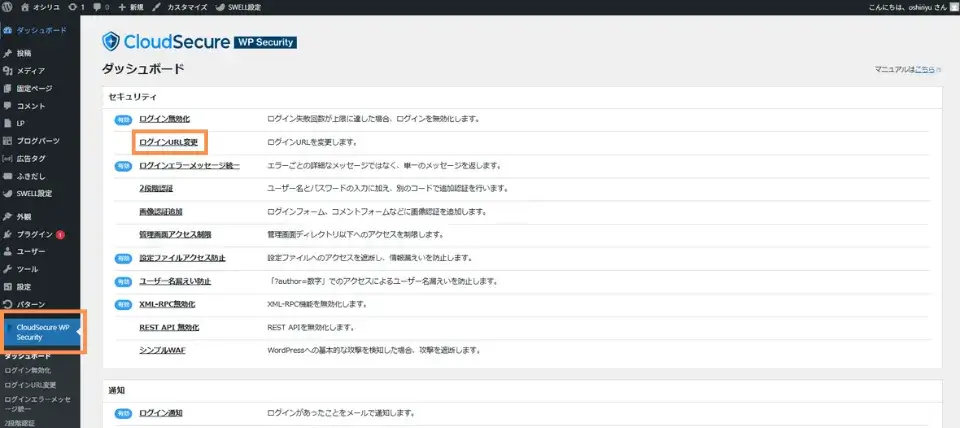This screenshot has width=960, height=428.
Task: Click description text REST APIを無効化します。
Action: 310,328
